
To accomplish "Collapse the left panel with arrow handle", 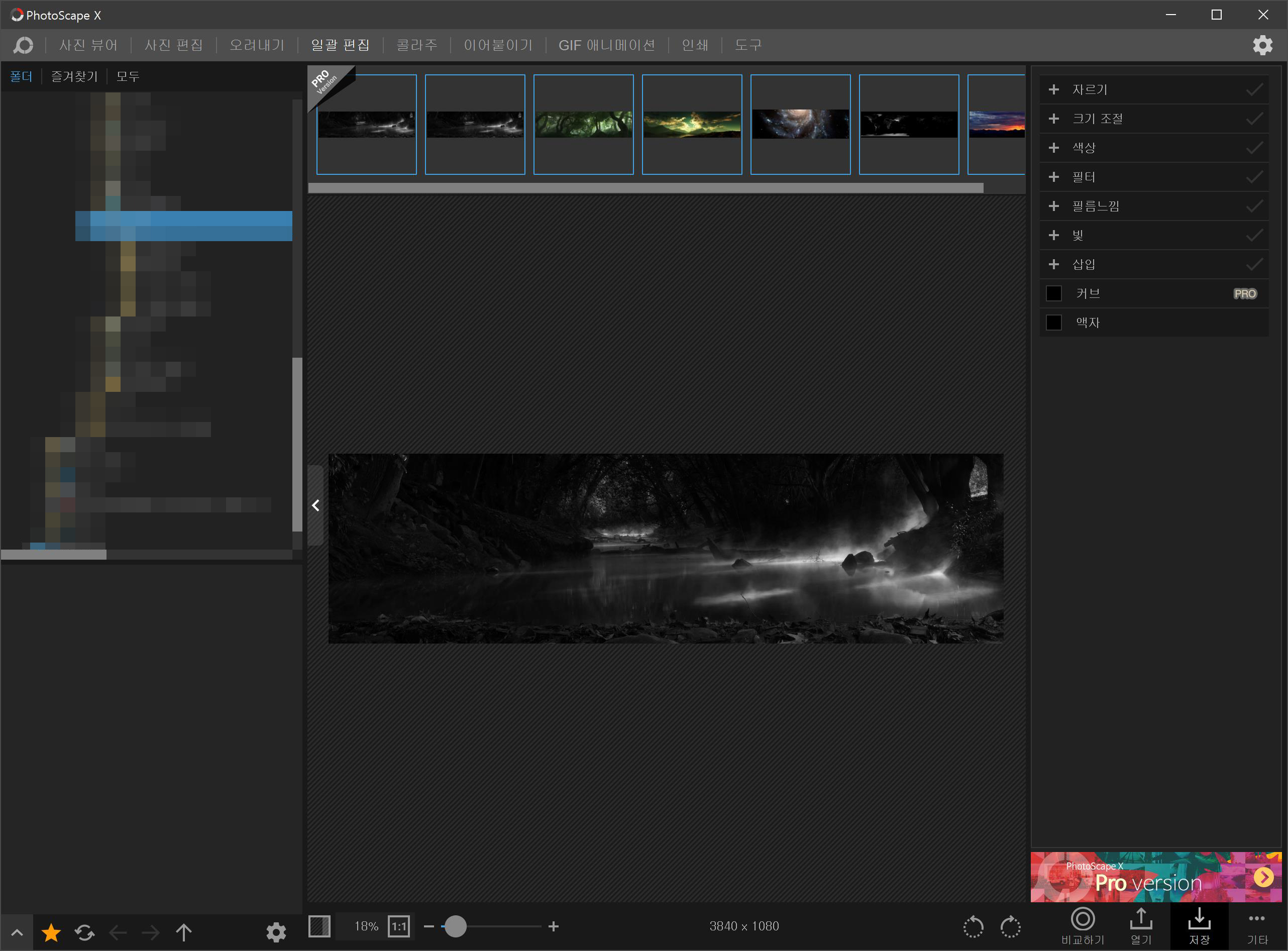I will pyautogui.click(x=315, y=505).
